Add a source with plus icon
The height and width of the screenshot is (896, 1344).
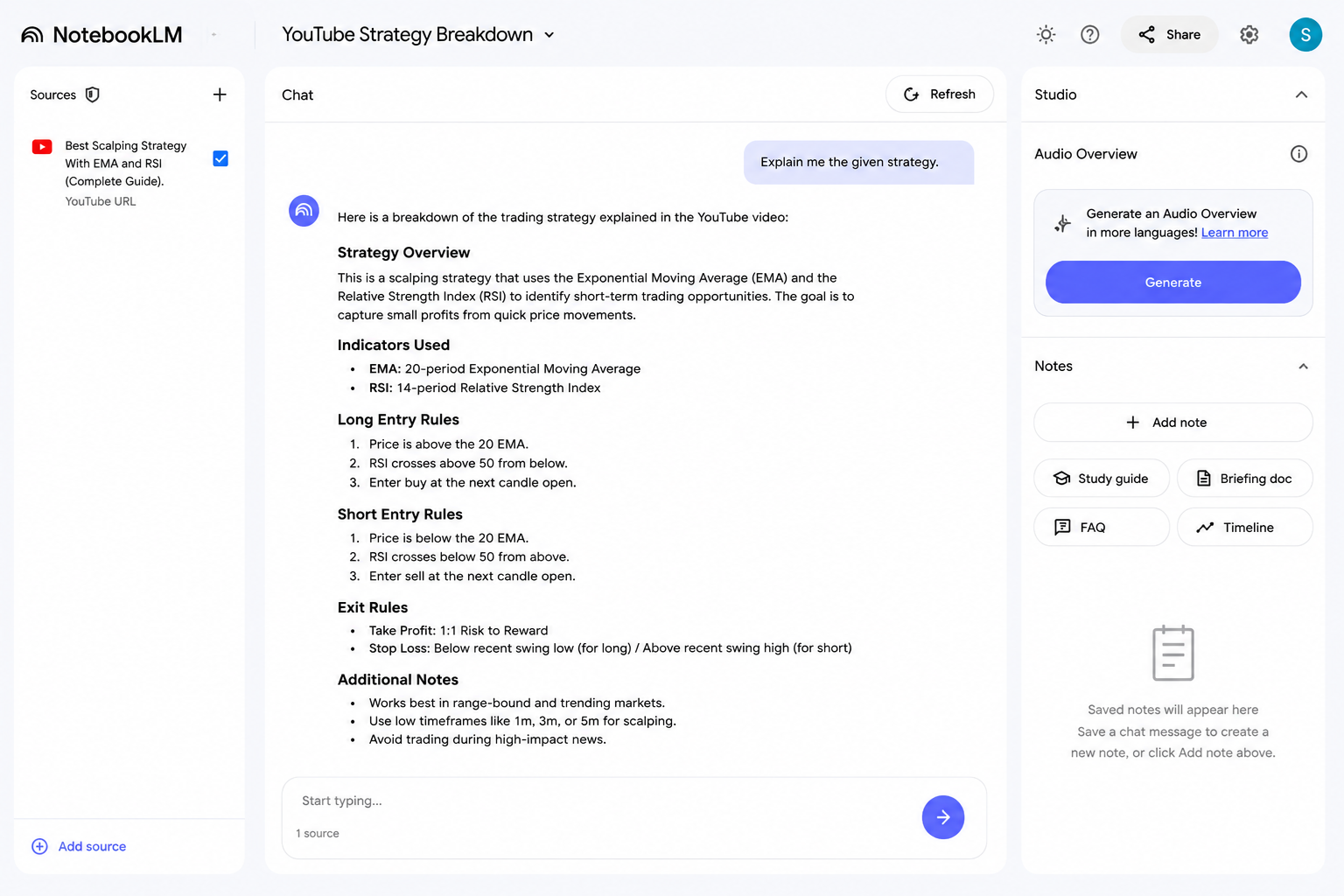(x=220, y=94)
